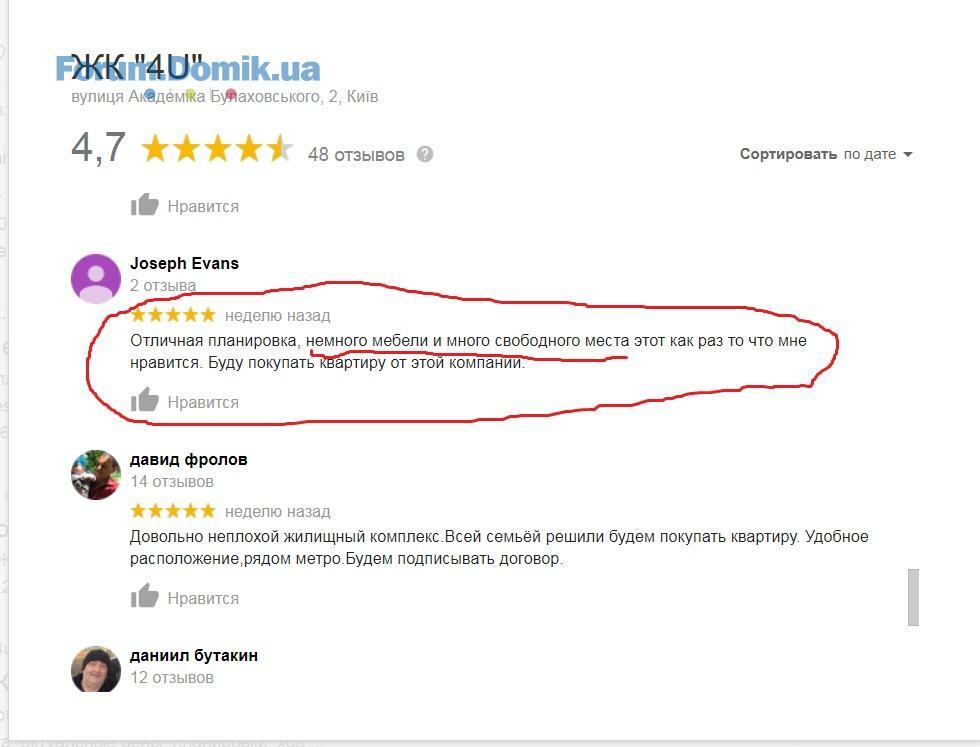Click the 48 отзывов count
980x747 pixels.
[x=356, y=154]
